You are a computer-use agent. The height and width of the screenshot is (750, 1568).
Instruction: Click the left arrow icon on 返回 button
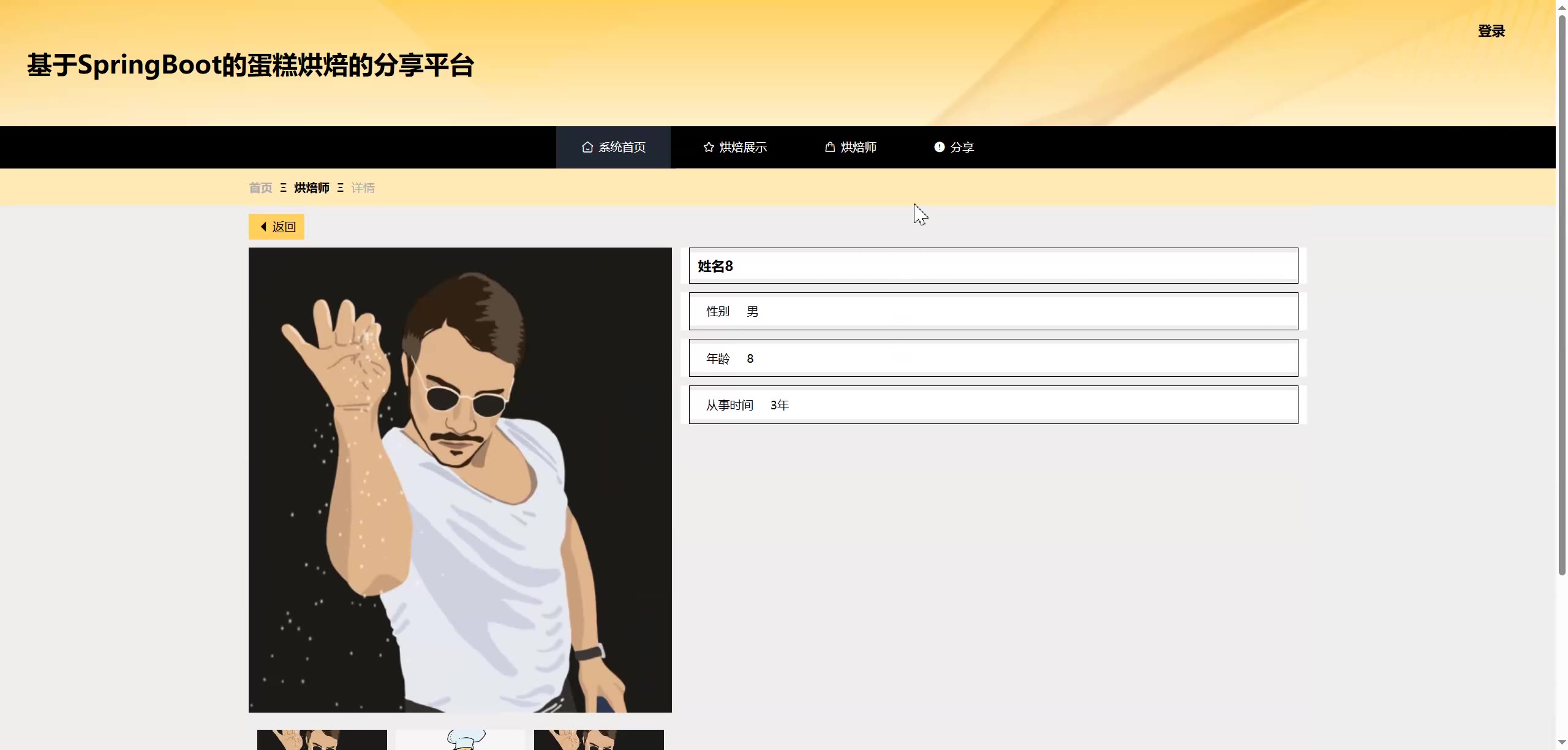pyautogui.click(x=263, y=227)
